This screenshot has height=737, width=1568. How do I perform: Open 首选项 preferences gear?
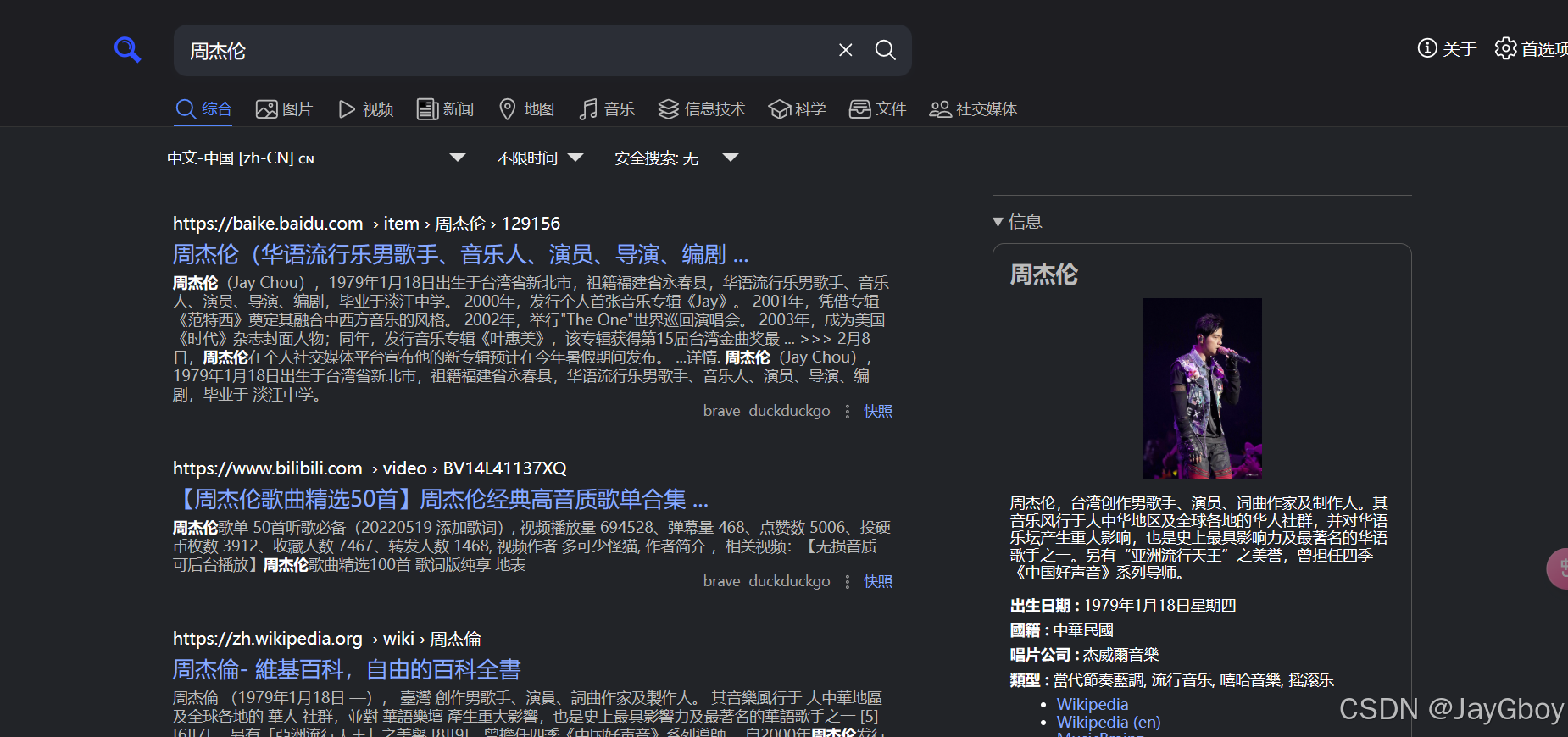tap(1531, 48)
